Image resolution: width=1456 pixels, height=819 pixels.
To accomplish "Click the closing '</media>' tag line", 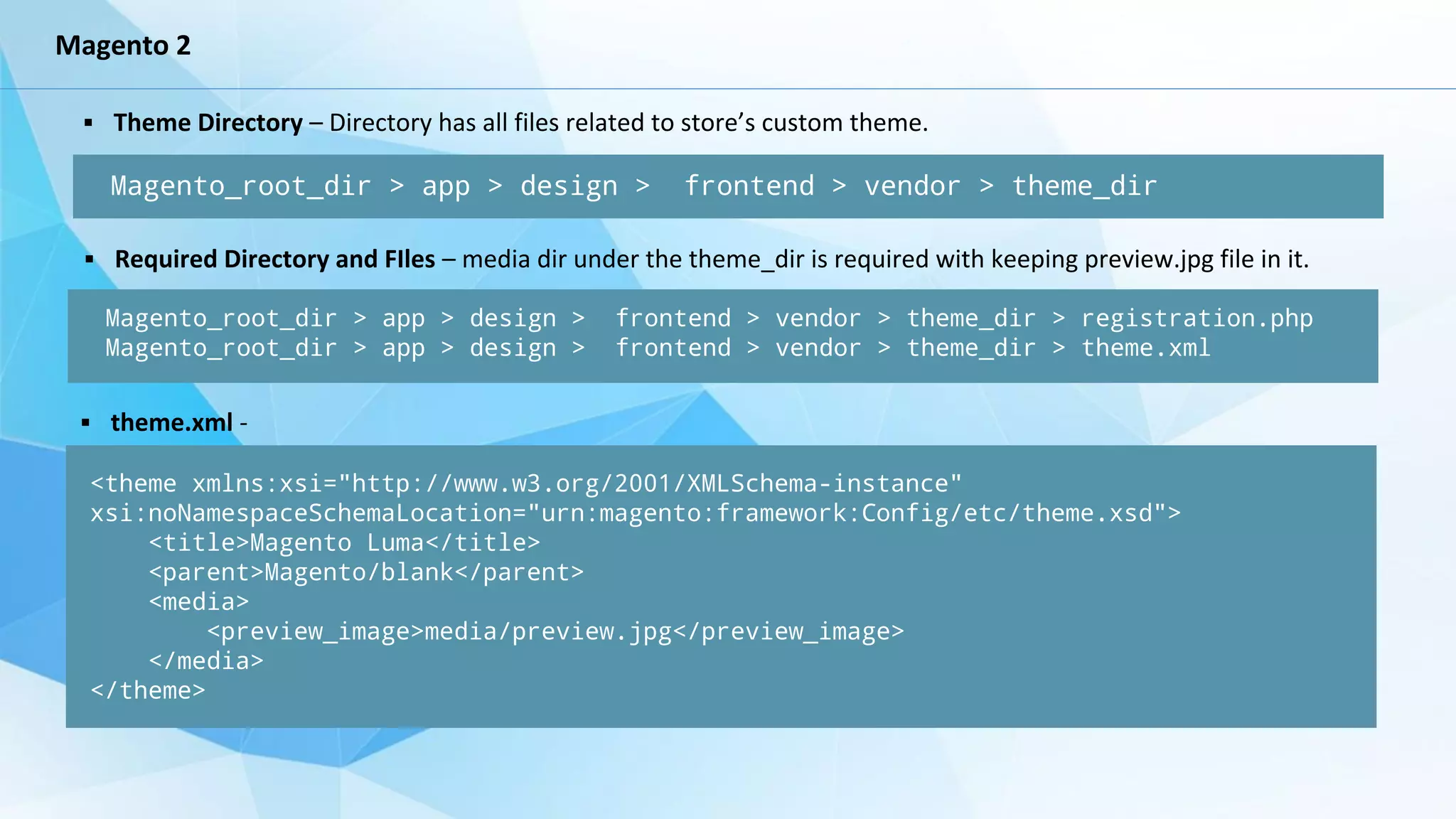I will coord(206,661).
